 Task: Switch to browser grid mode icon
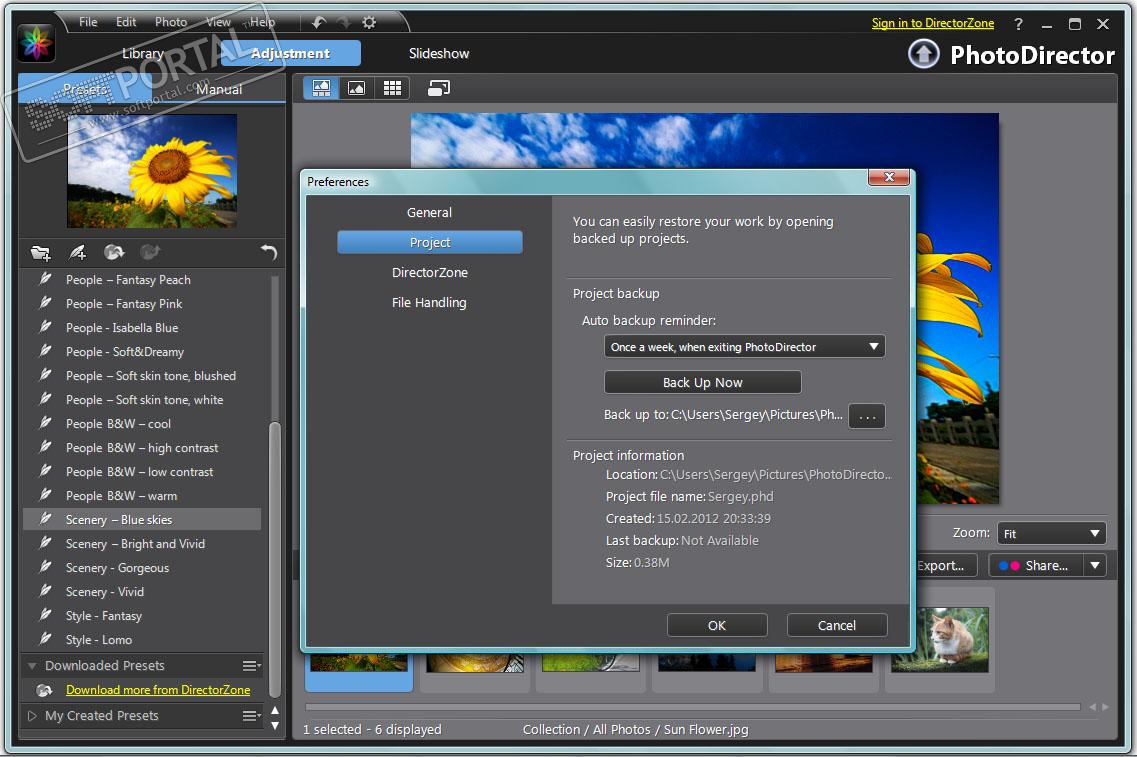tap(392, 88)
